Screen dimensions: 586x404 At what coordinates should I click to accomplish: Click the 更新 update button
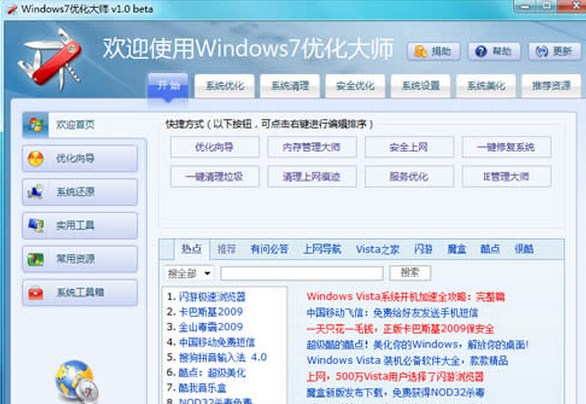click(555, 51)
